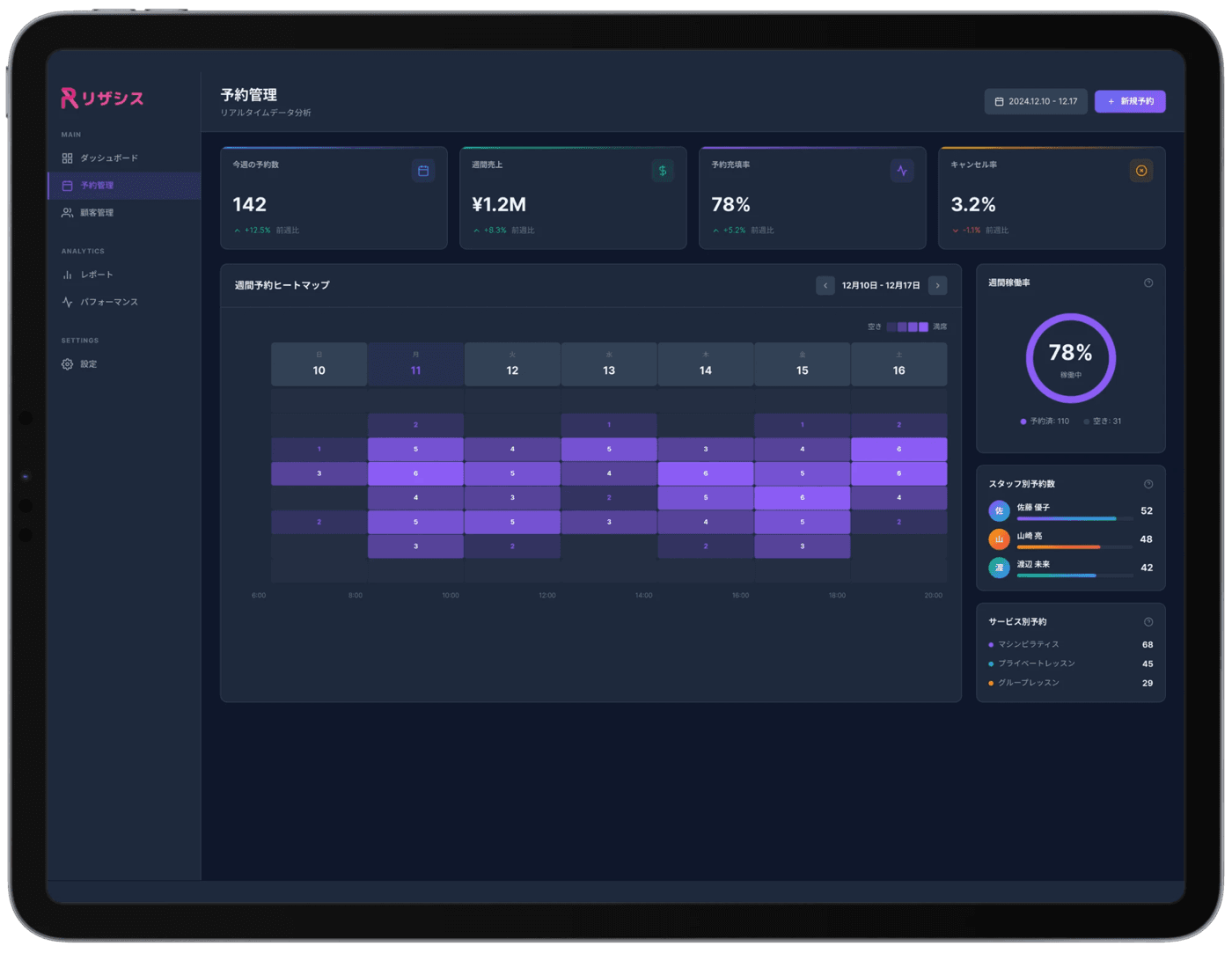Click the info icon beside サービス別予約
The width and height of the screenshot is (1232, 953).
pos(1148,622)
